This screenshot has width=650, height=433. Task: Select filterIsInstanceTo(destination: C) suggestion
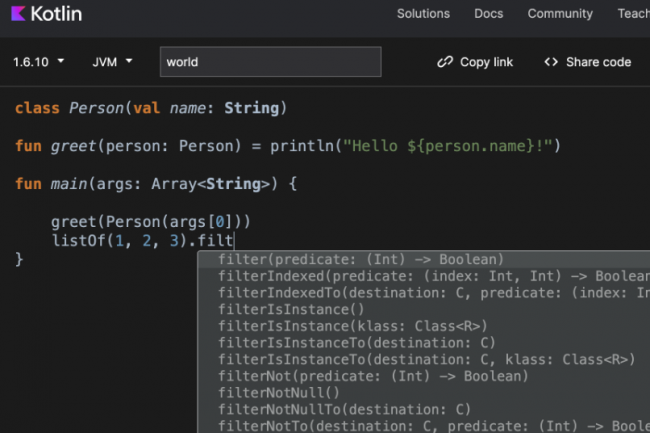pos(424,343)
